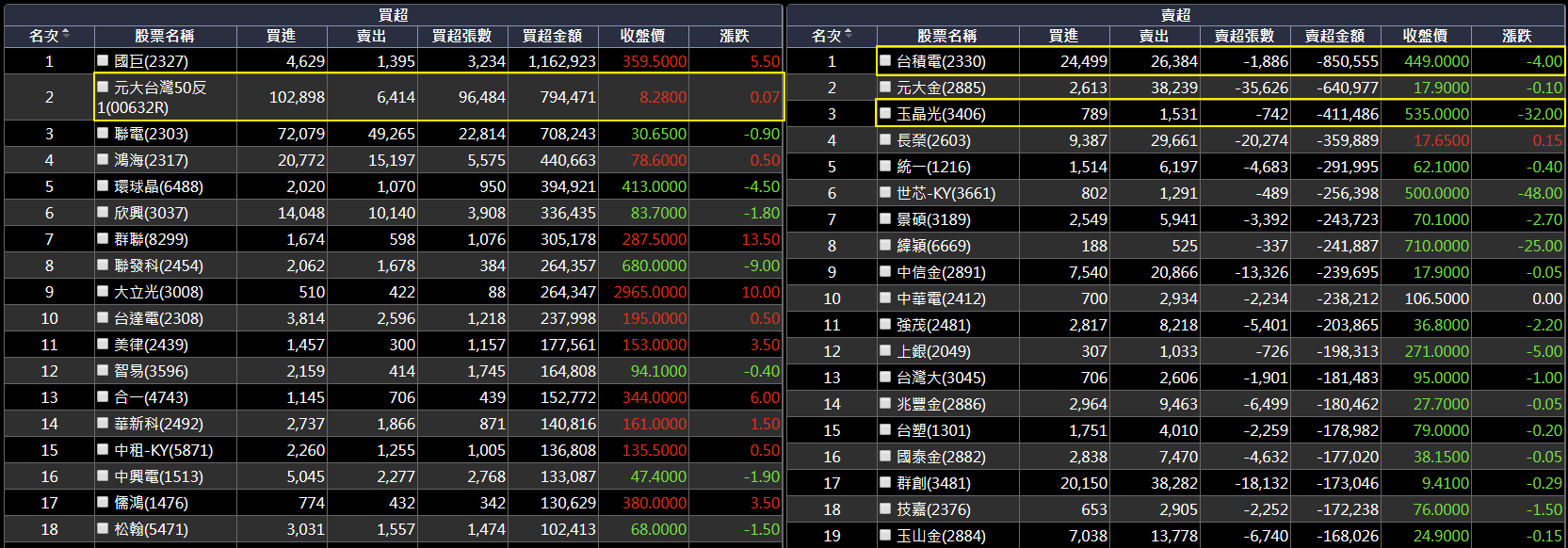Click 買超張數 column header
The width and height of the screenshot is (1568, 548).
point(461,36)
